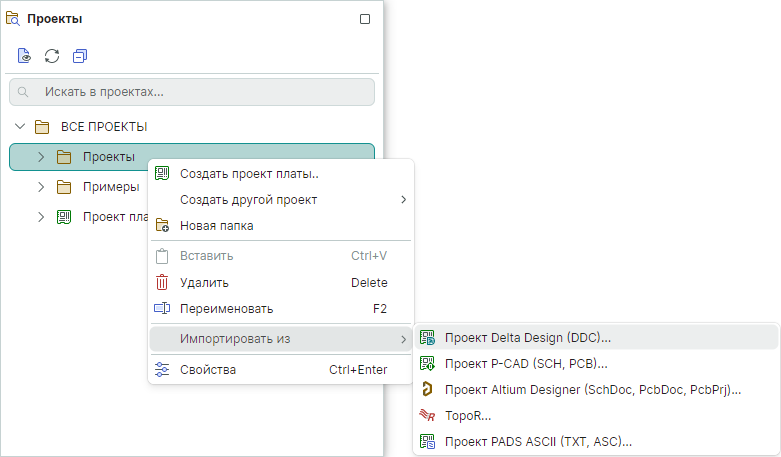Click Новая папка folder icon
Screen dimensions: 781x457
tap(162, 226)
